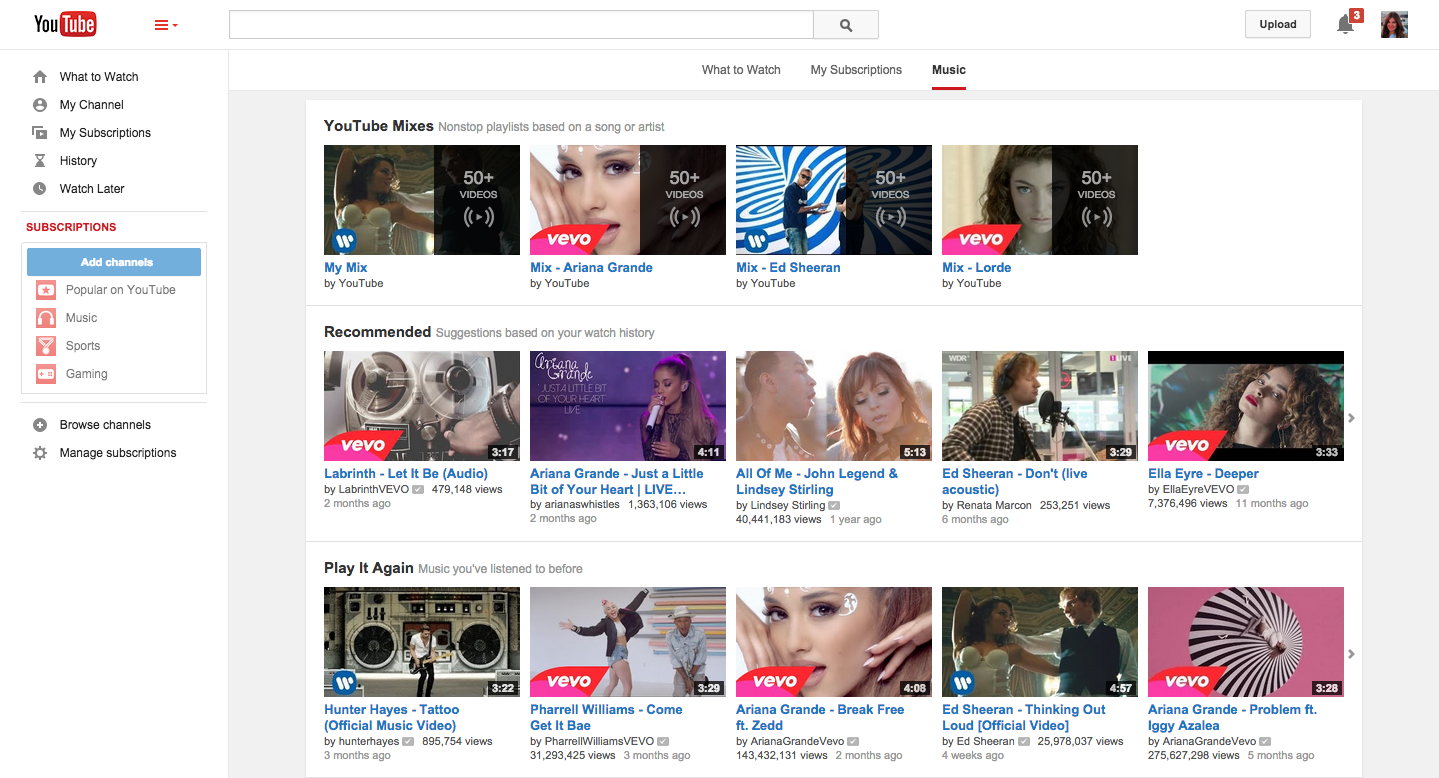Play the Ariana Grande - Break Free thumbnail
The height and width of the screenshot is (778, 1439).
833,642
